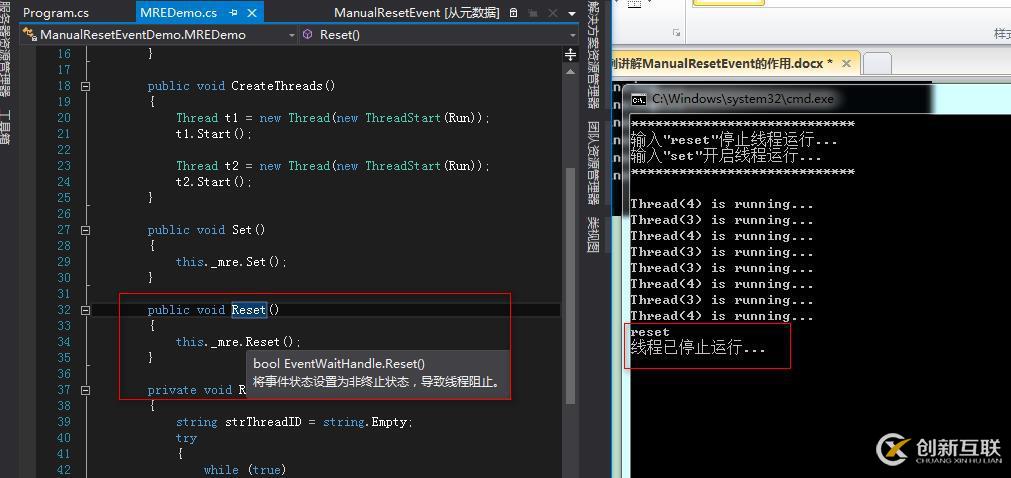Click 'while (true)' on line 42
1011x478 pixels.
point(245,470)
